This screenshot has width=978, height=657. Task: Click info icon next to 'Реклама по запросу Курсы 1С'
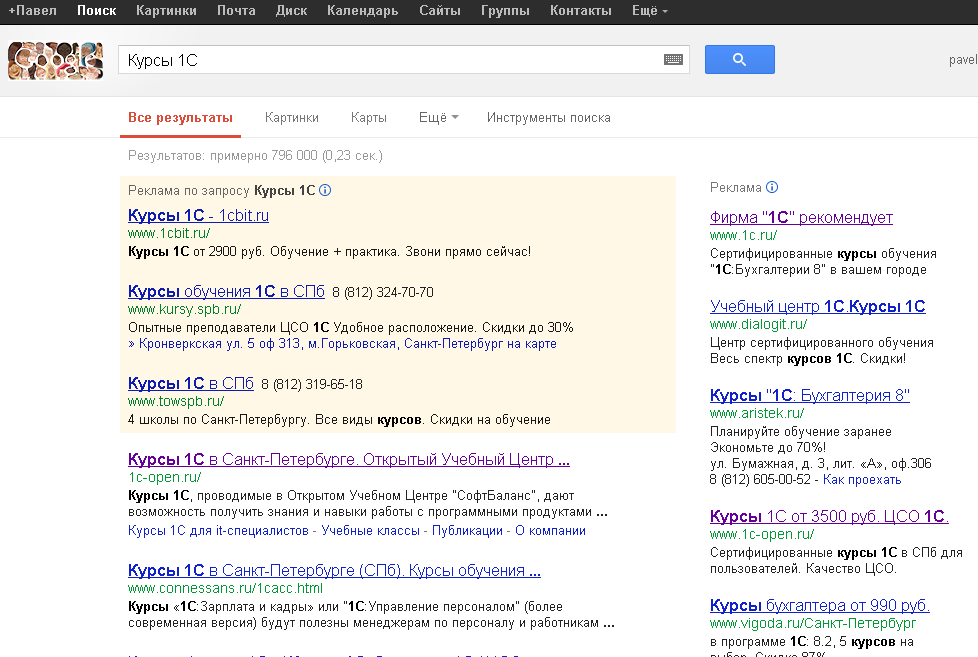325,190
